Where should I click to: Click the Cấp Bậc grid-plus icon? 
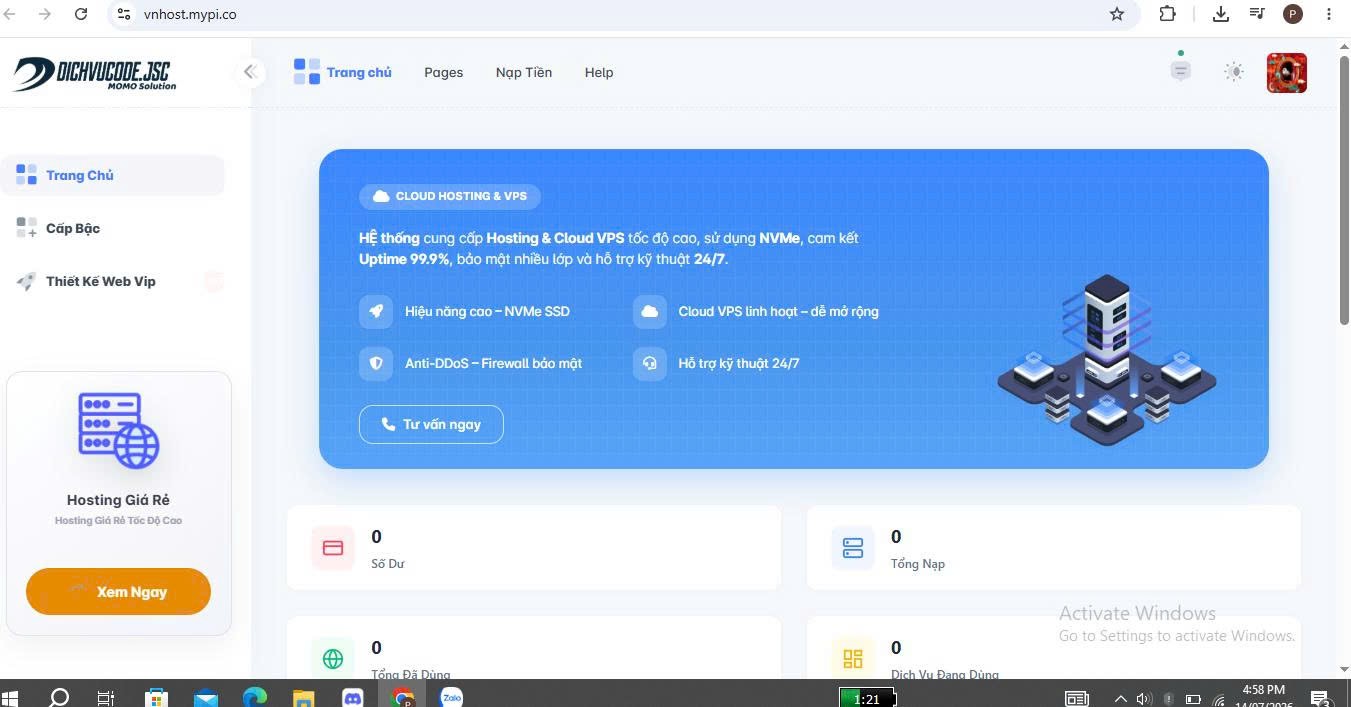coord(26,228)
